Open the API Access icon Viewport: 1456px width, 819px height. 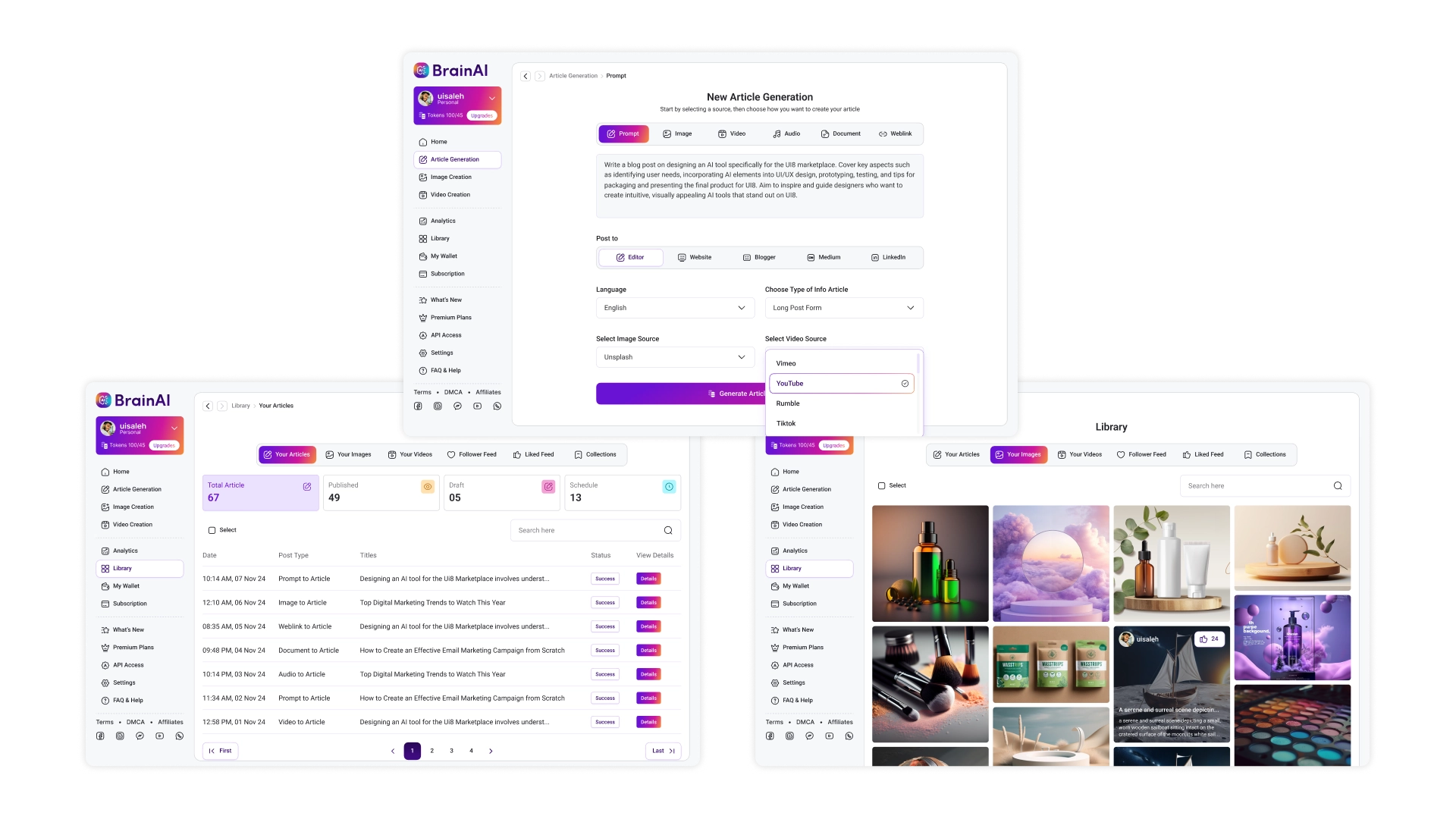point(106,665)
